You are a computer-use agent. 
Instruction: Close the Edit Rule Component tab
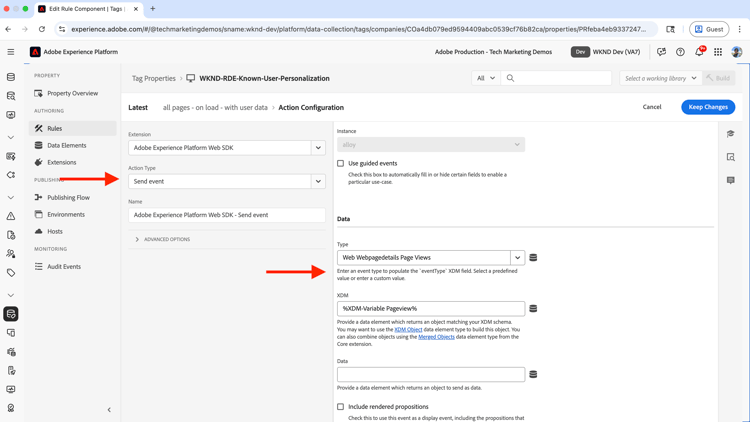(136, 9)
